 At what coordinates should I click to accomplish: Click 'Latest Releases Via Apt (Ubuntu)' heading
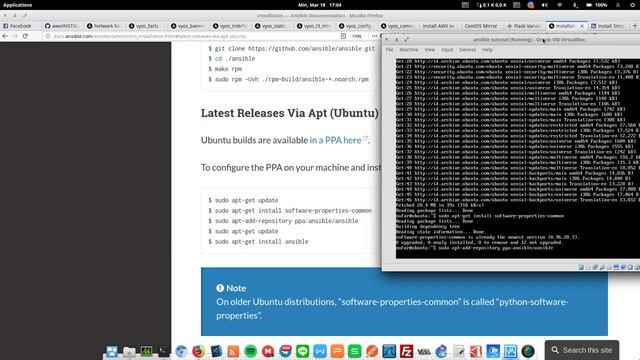[x=290, y=113]
